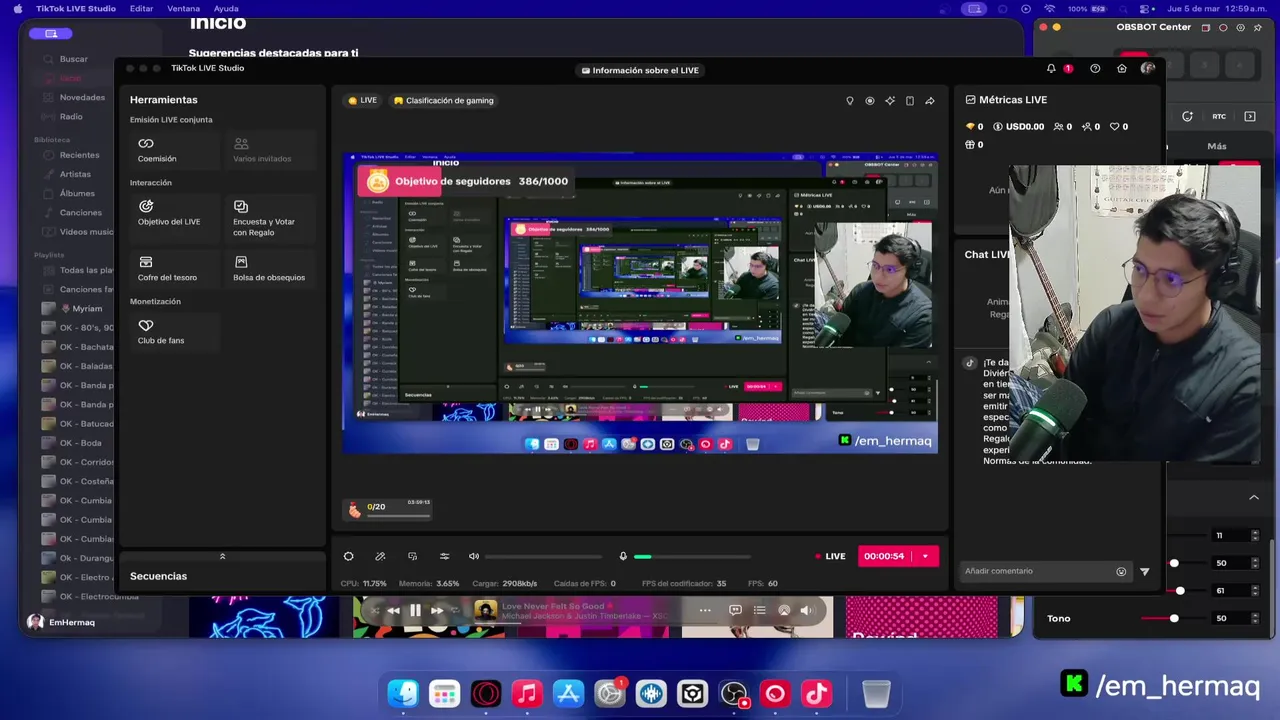
Task: Open Ayuda menu in menu bar
Action: pos(226,8)
